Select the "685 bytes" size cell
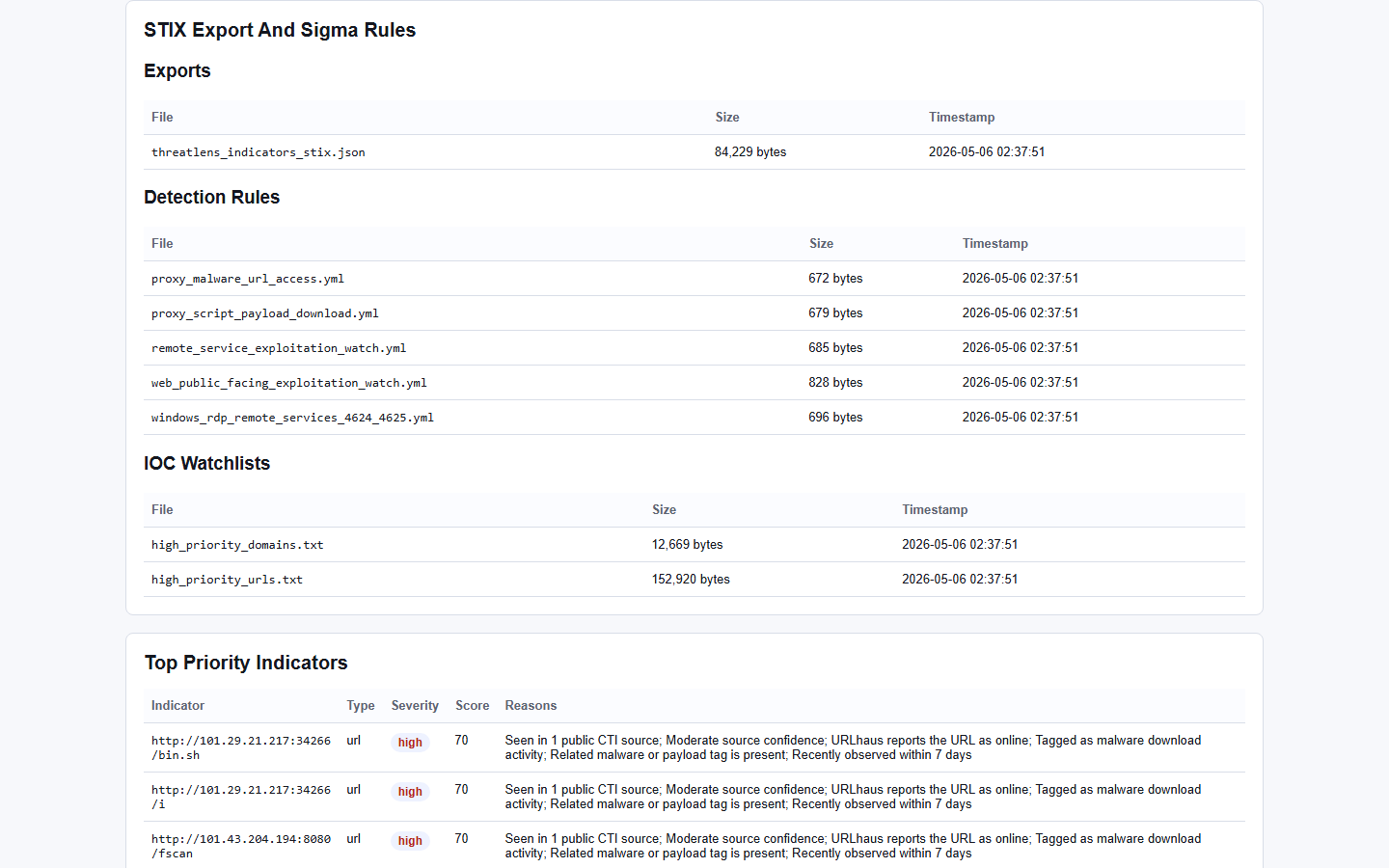 (x=835, y=348)
